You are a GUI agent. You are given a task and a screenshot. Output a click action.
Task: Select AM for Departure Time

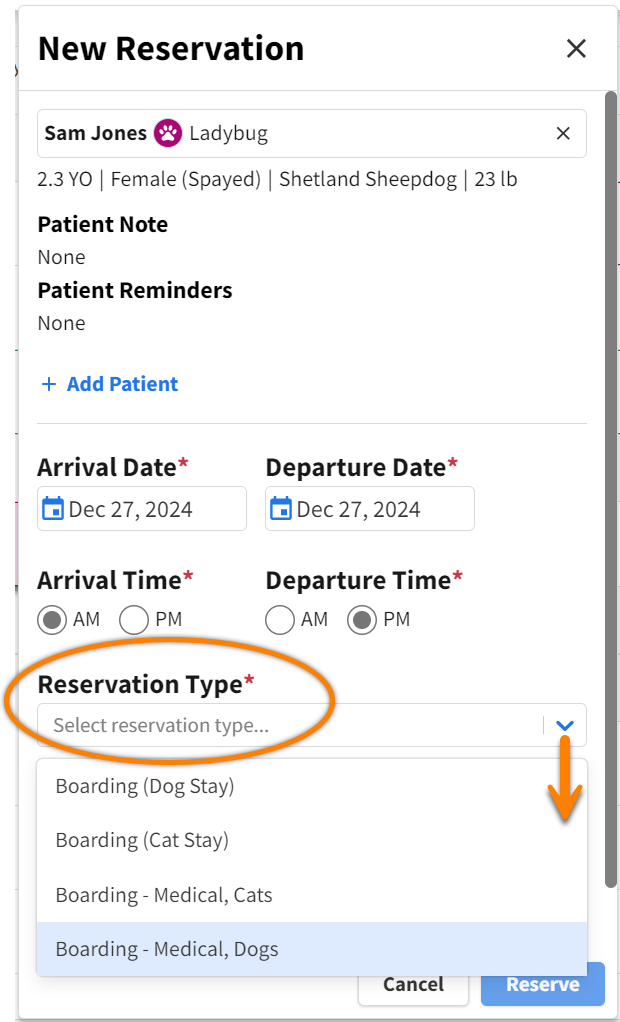click(x=280, y=619)
